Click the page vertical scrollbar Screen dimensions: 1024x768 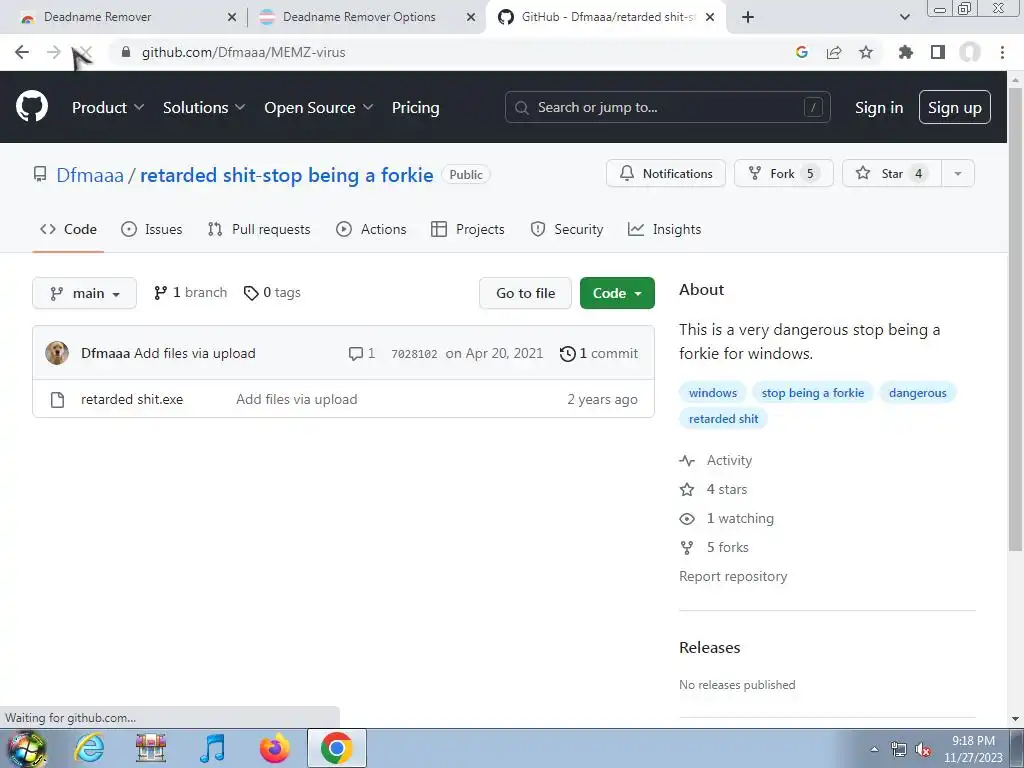point(1016,319)
